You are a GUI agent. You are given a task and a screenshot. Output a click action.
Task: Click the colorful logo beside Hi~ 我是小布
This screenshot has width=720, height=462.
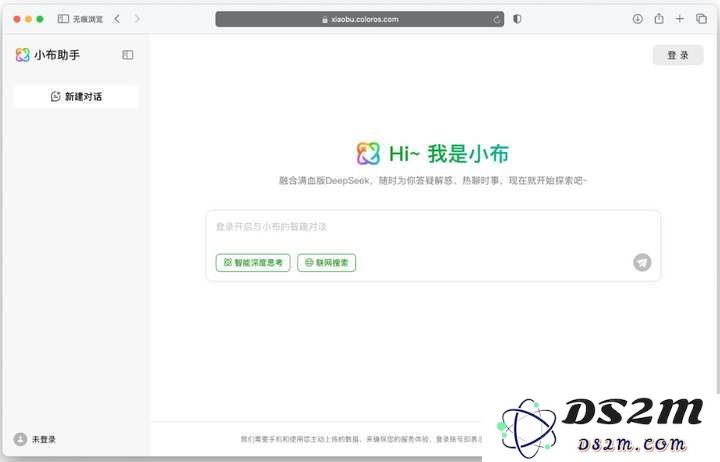[x=368, y=153]
